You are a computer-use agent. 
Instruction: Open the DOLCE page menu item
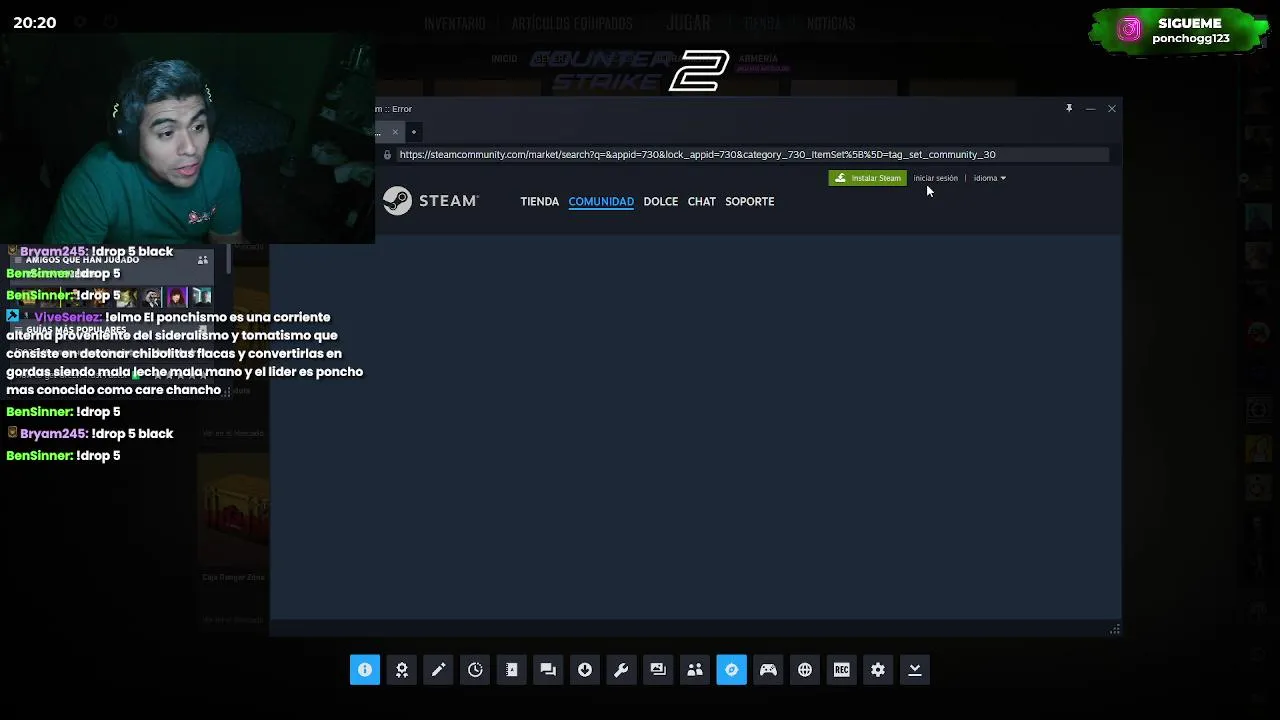tap(661, 201)
